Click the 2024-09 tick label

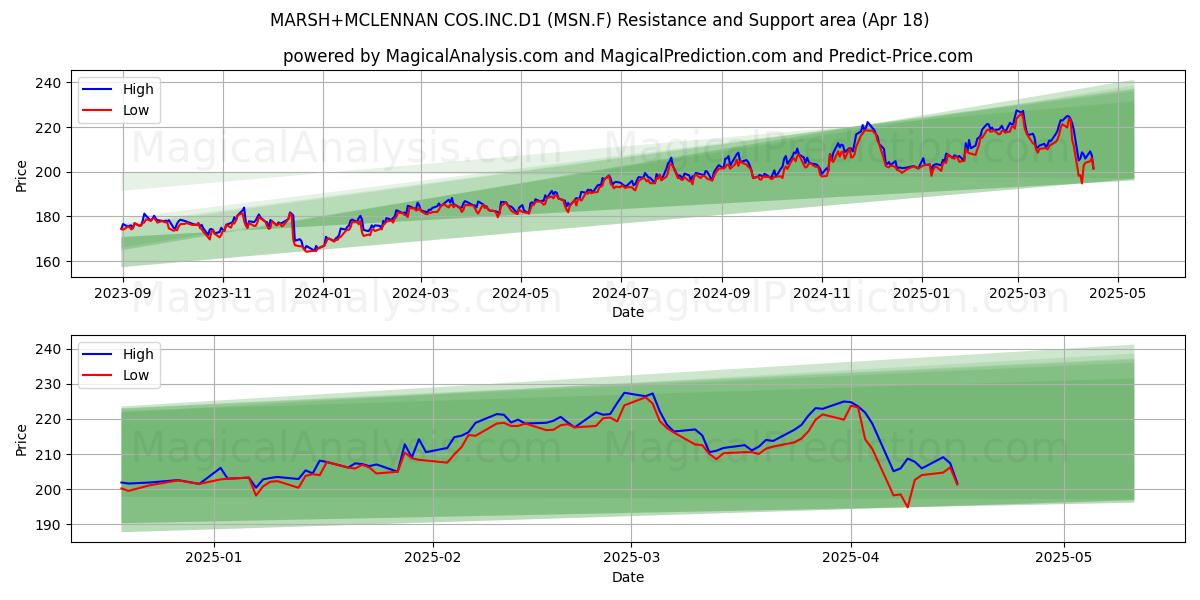tap(722, 294)
